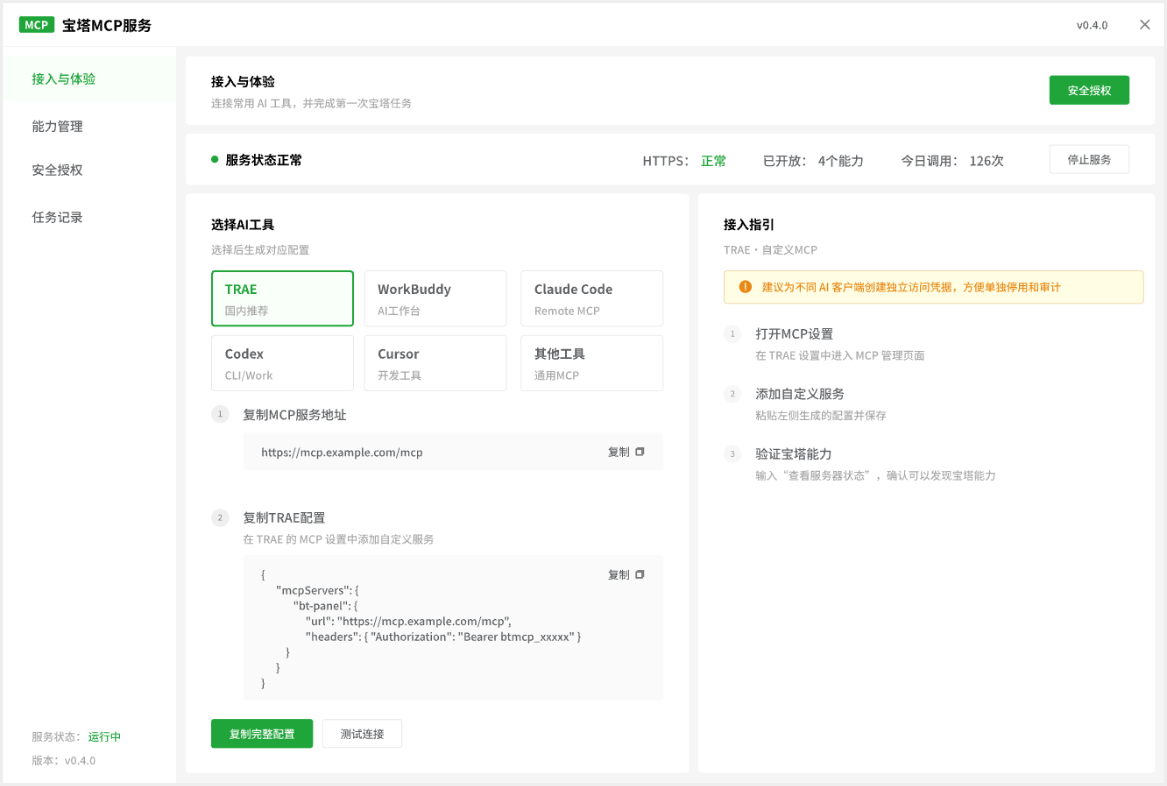The height and width of the screenshot is (786, 1167).
Task: Click the v0.4.0 version label in the header
Action: point(1092,25)
